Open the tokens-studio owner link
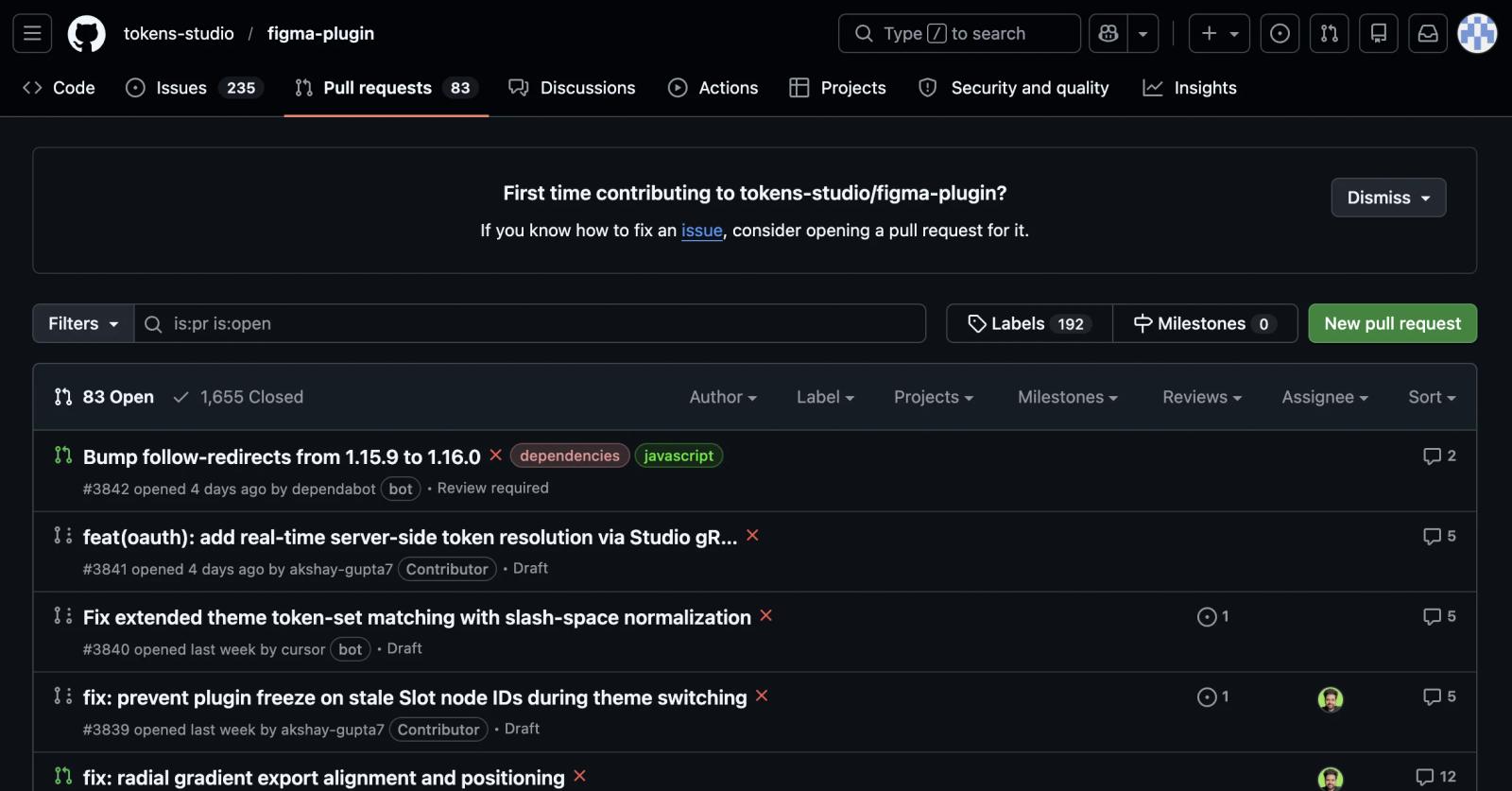1512x791 pixels. pos(179,34)
